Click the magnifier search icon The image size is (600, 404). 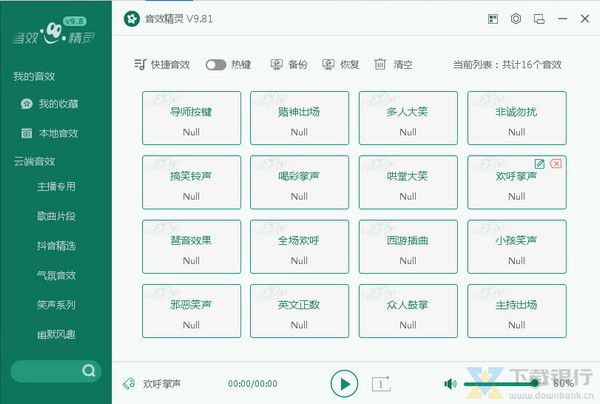click(x=88, y=370)
